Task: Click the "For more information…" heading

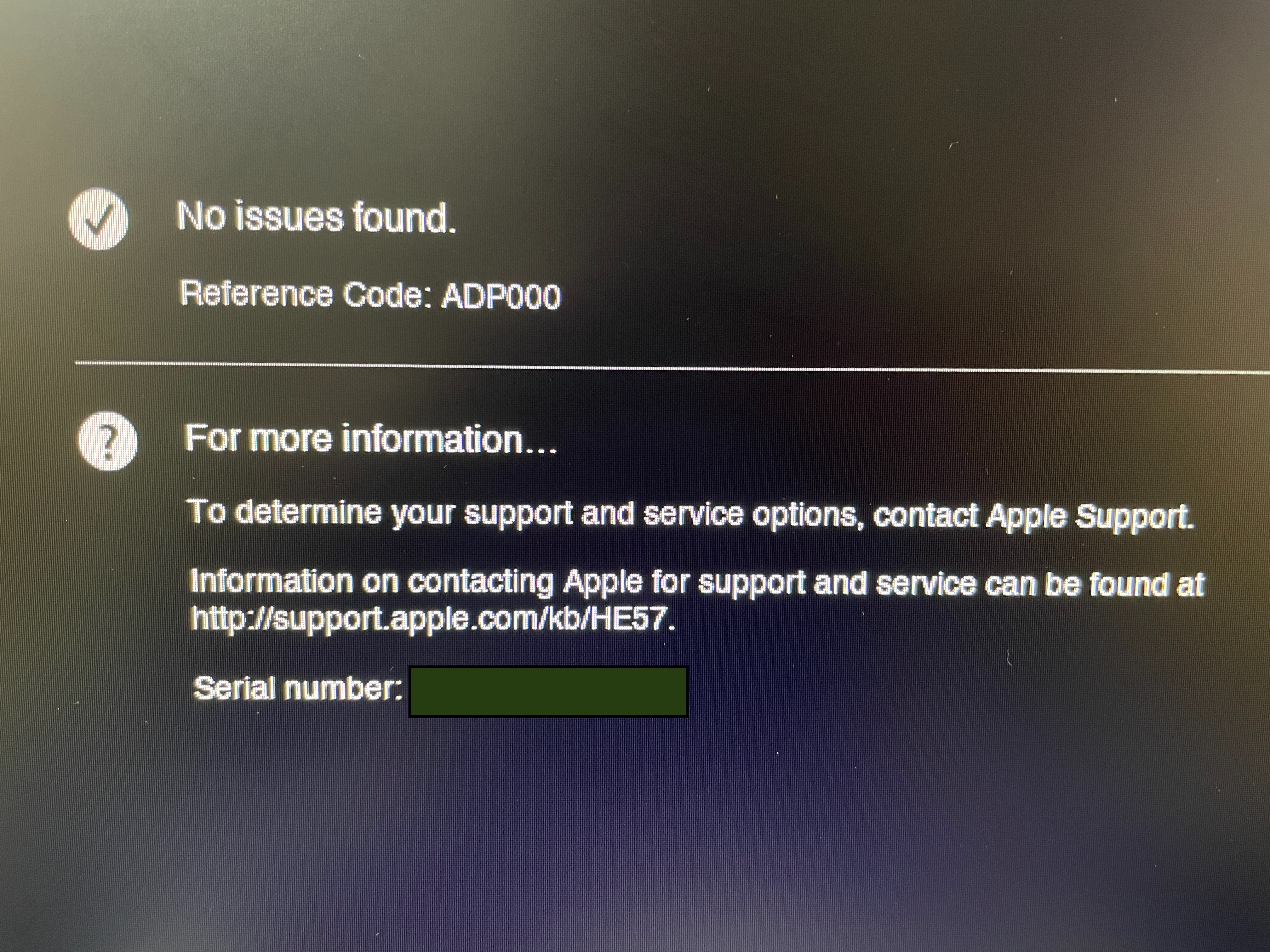Action: point(371,439)
